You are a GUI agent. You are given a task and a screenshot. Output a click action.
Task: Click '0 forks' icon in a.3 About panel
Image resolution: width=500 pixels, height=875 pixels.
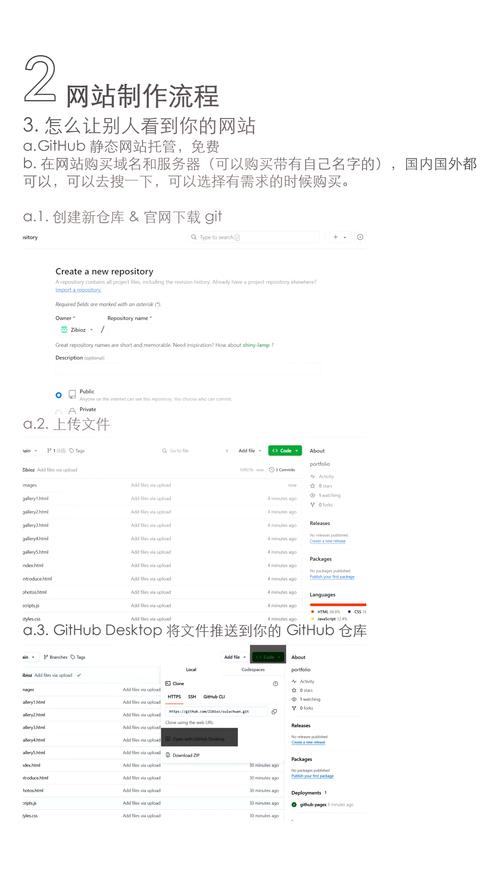point(294,708)
